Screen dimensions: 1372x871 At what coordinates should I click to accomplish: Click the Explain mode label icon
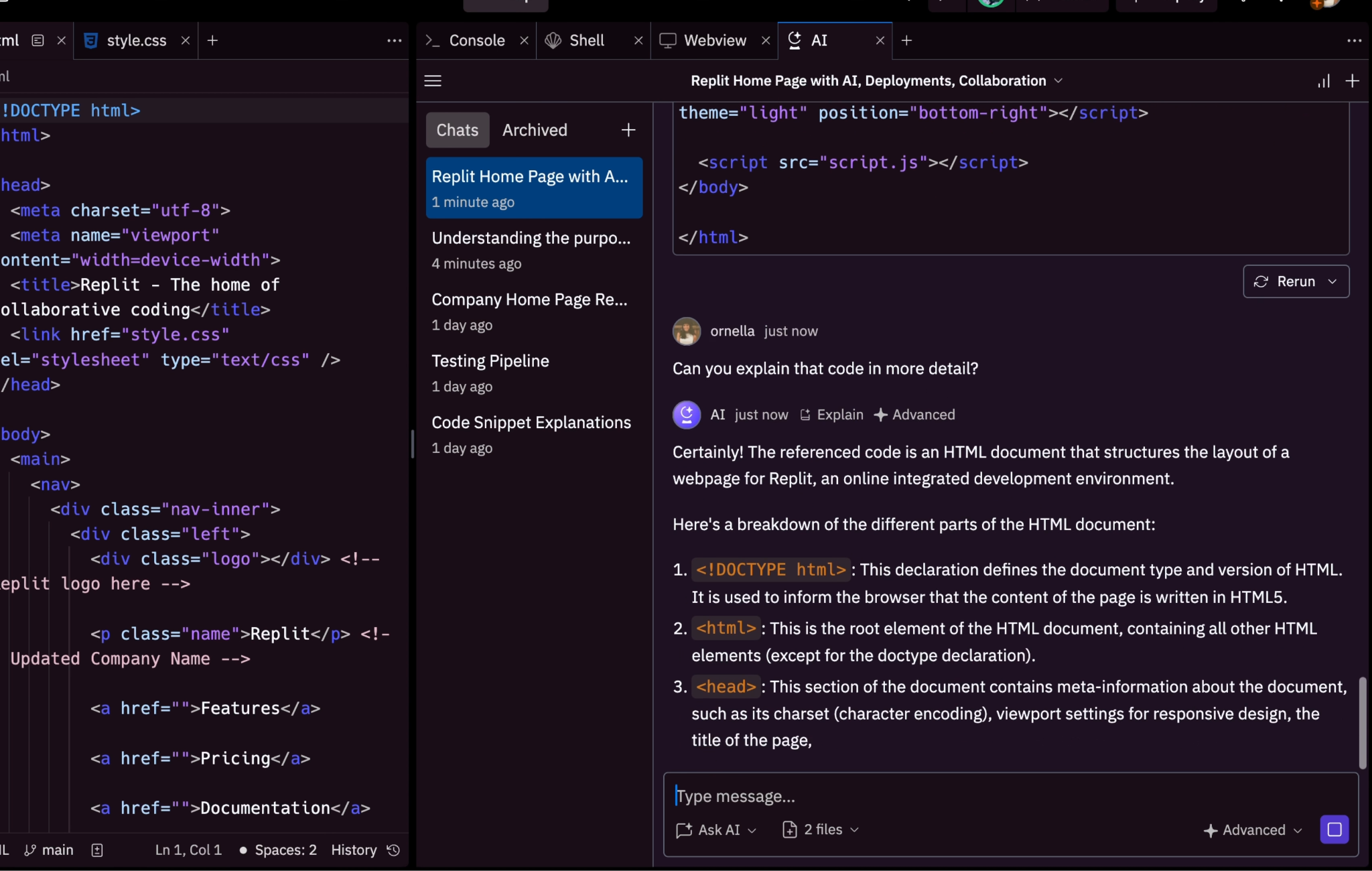pyautogui.click(x=805, y=415)
